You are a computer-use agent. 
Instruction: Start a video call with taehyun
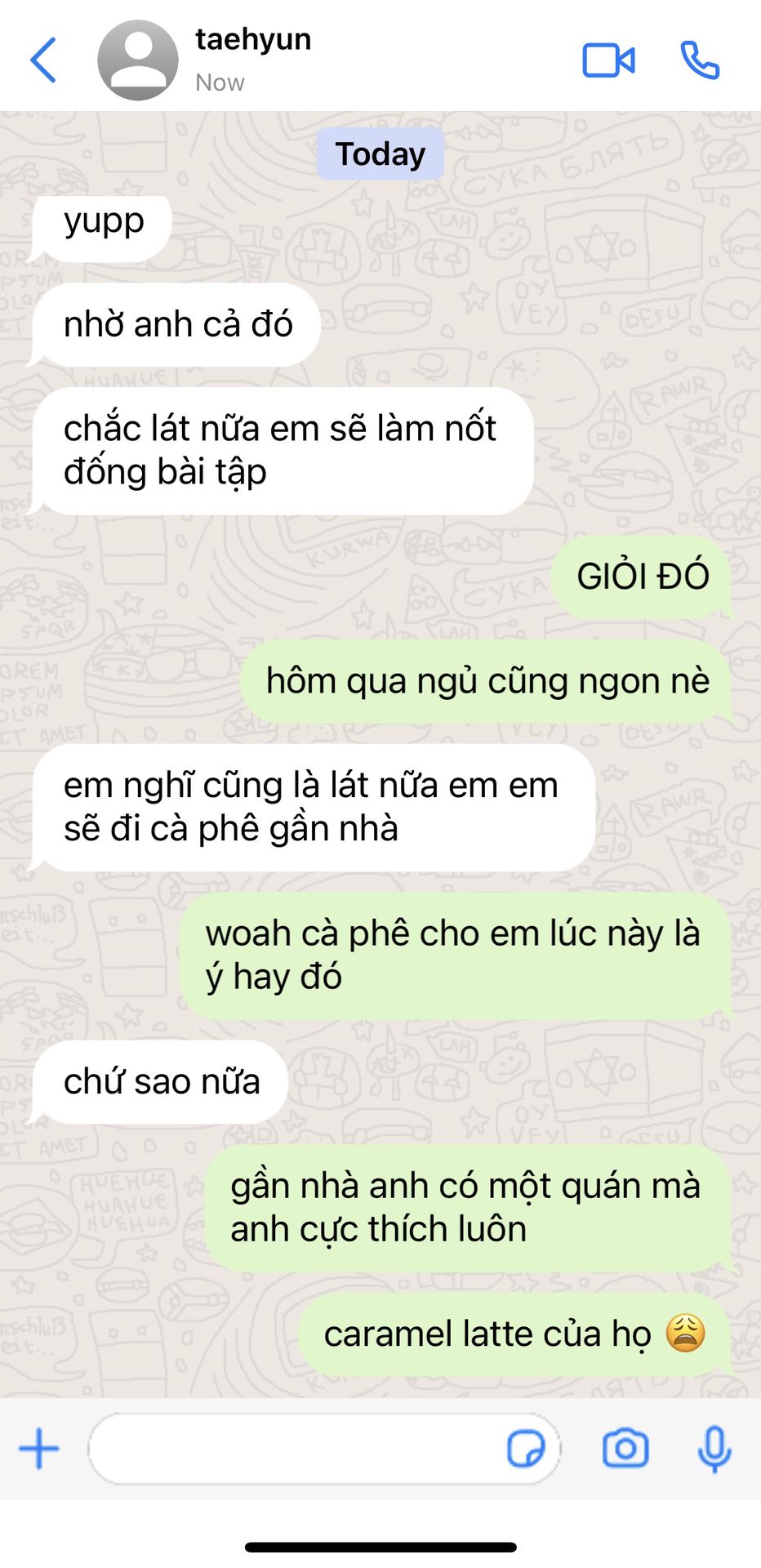[608, 60]
